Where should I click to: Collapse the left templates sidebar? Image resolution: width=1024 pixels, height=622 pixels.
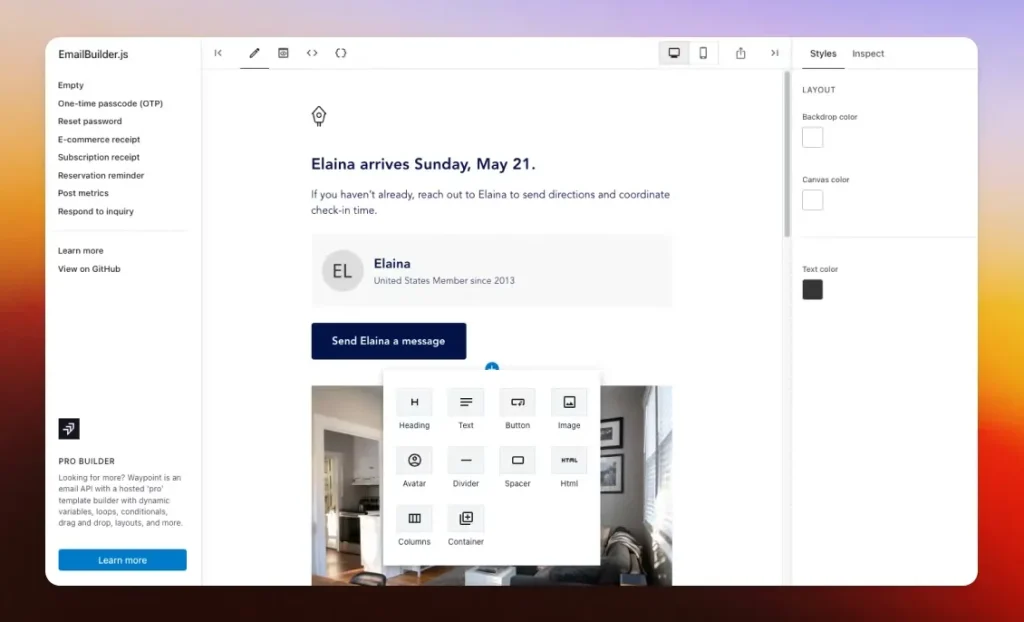[218, 53]
